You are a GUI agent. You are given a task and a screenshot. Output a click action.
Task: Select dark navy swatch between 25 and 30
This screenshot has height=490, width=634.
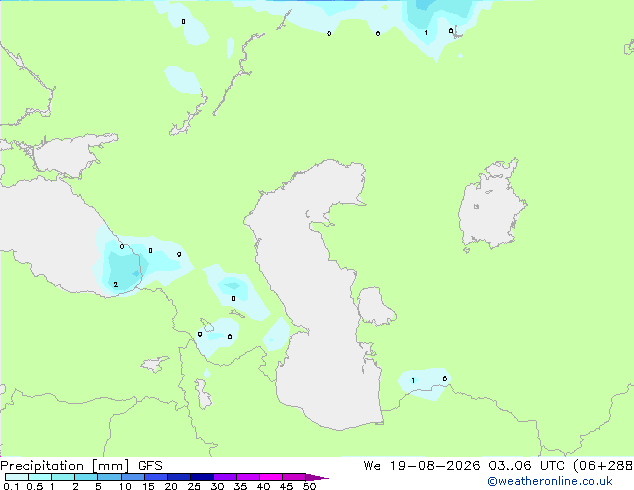[x=202, y=477]
